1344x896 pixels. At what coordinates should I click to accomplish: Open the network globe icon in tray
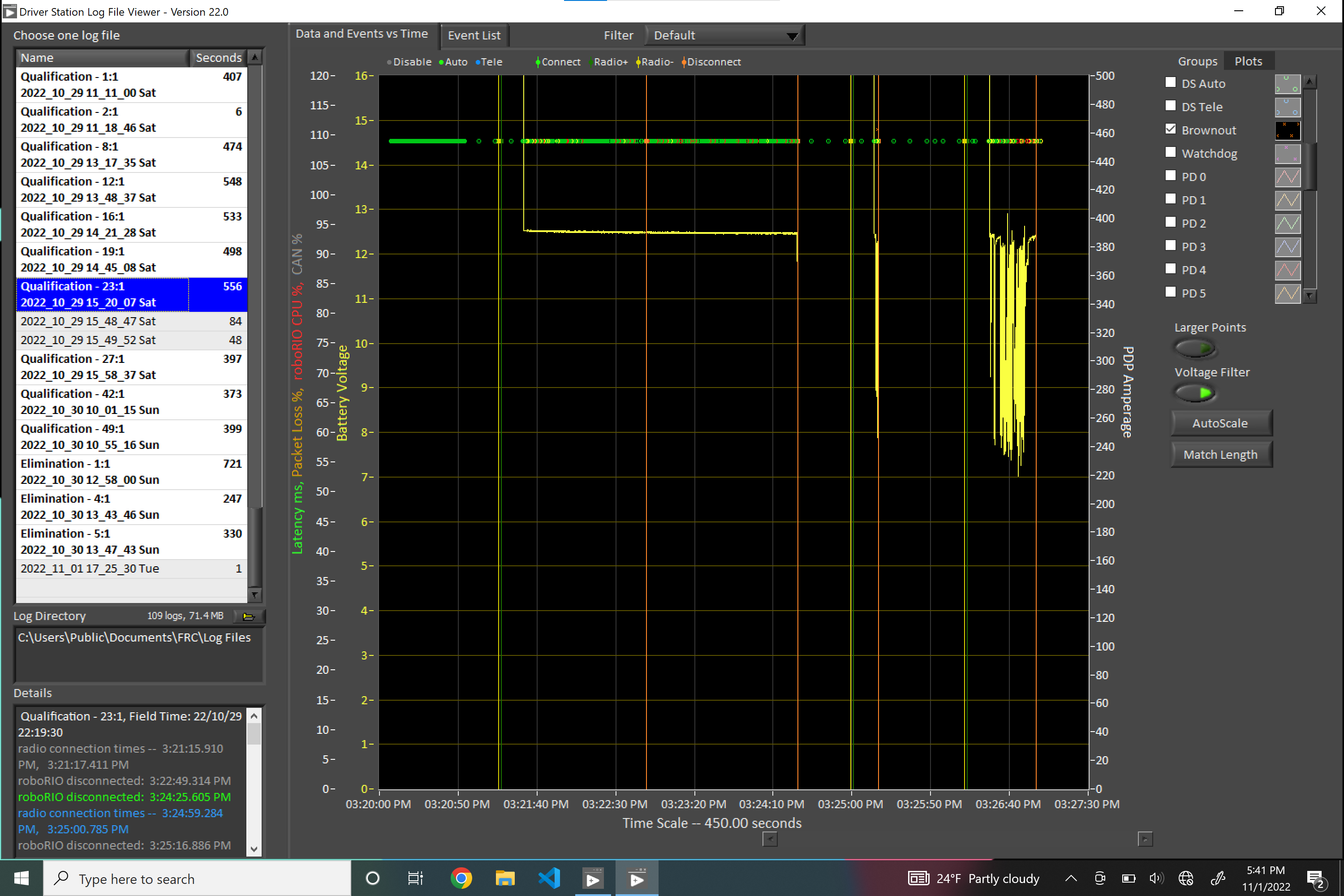pyautogui.click(x=1186, y=878)
